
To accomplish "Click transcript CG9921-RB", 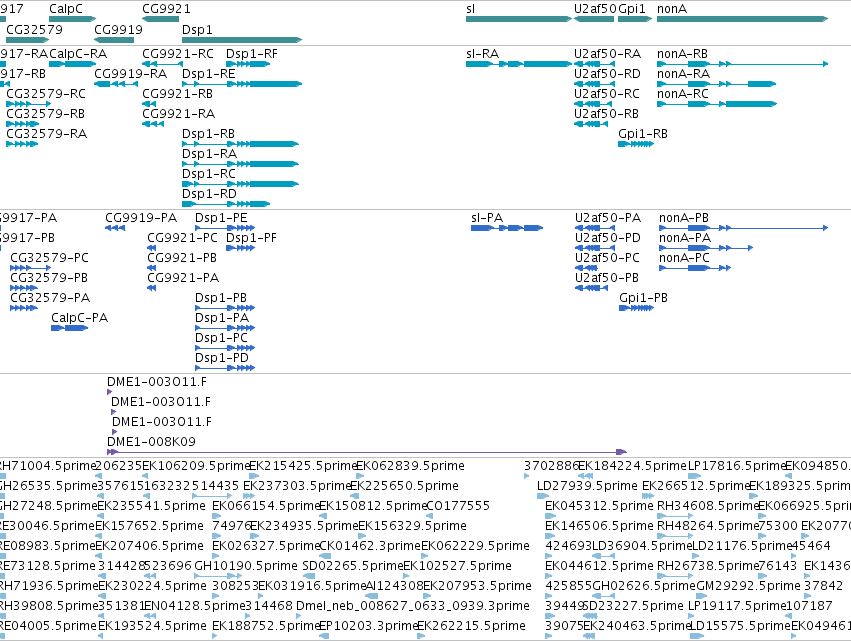I will pyautogui.click(x=149, y=104).
